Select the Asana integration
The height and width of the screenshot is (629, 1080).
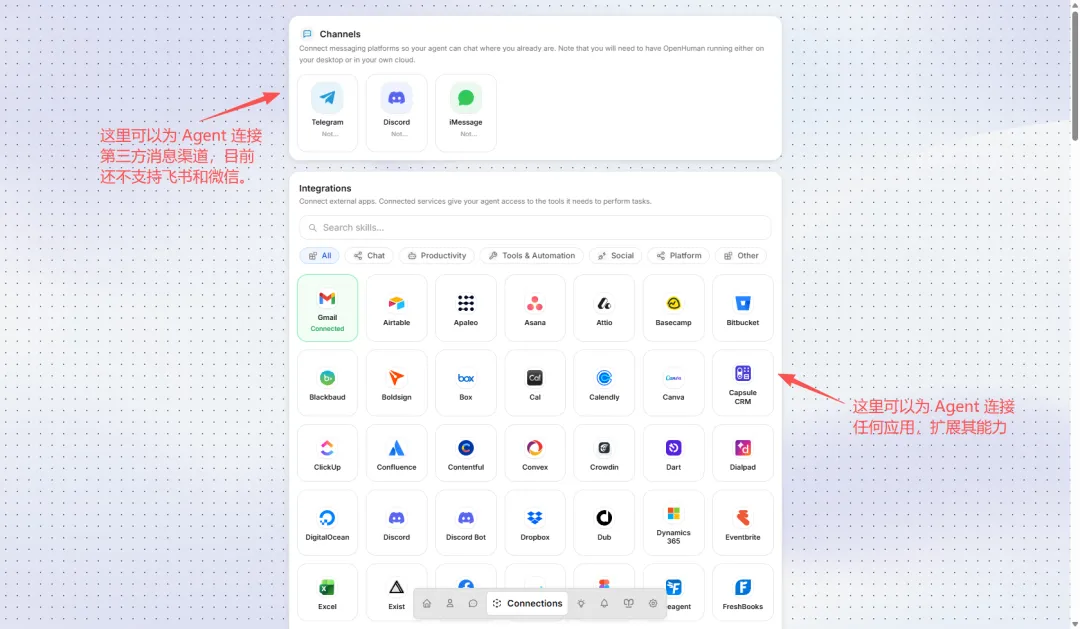tap(535, 308)
